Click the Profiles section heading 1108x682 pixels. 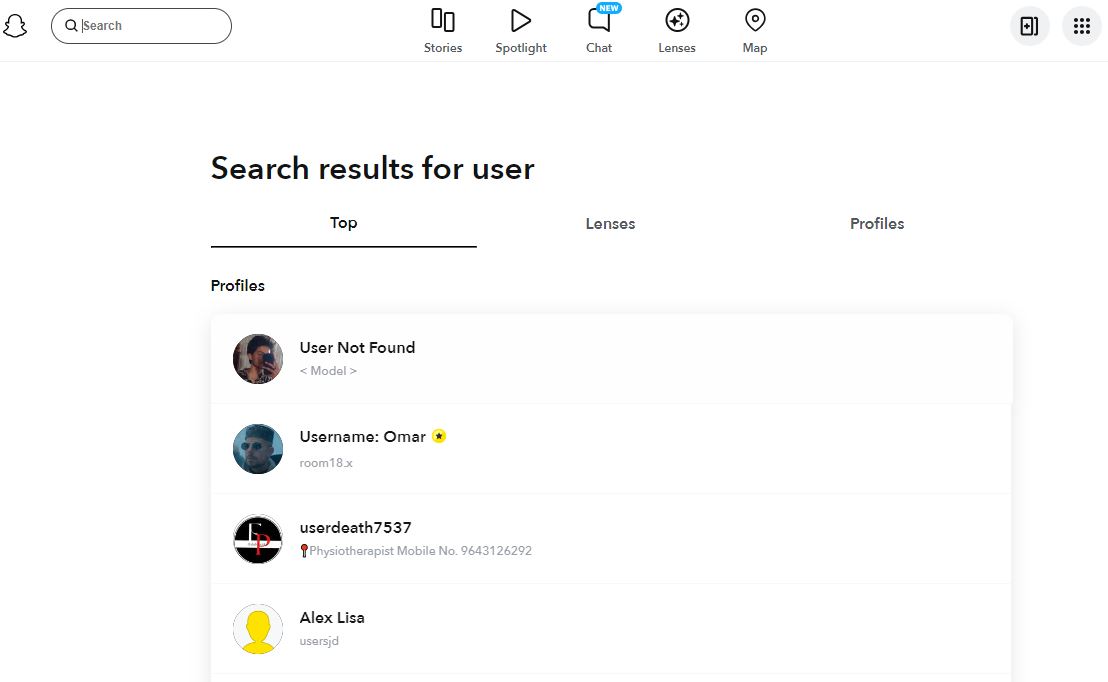(x=237, y=286)
